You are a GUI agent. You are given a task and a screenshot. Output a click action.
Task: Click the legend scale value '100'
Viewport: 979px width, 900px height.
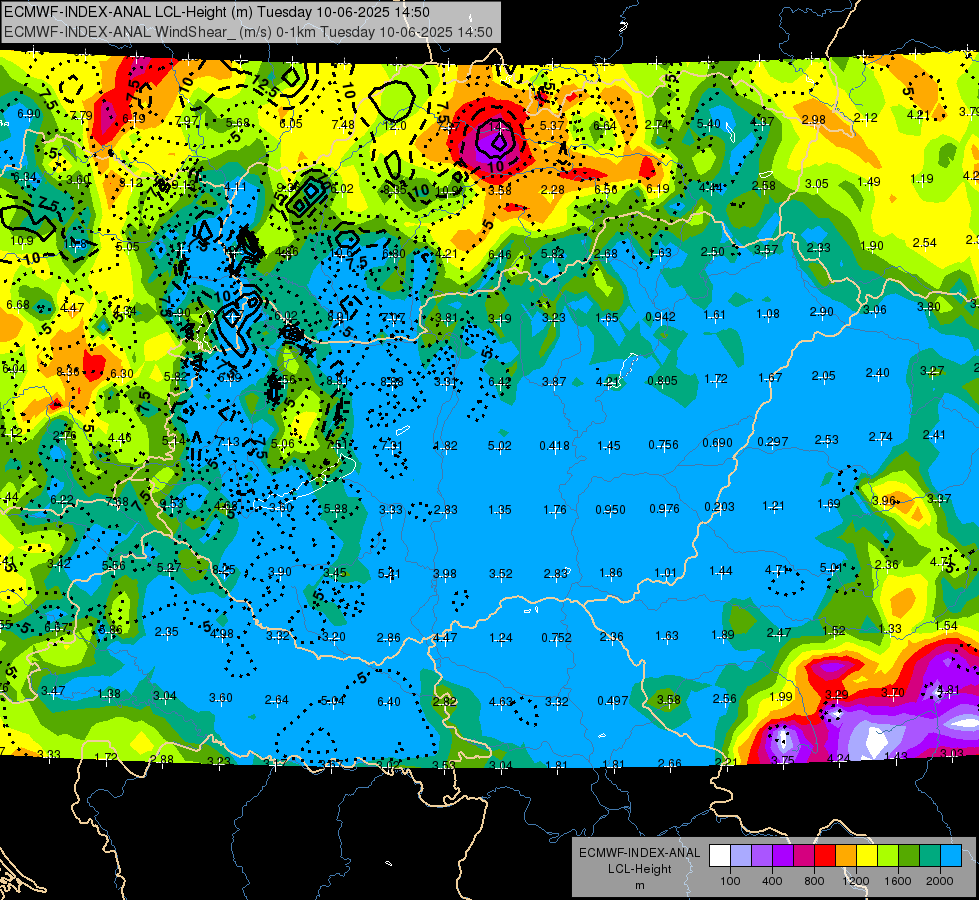730,881
